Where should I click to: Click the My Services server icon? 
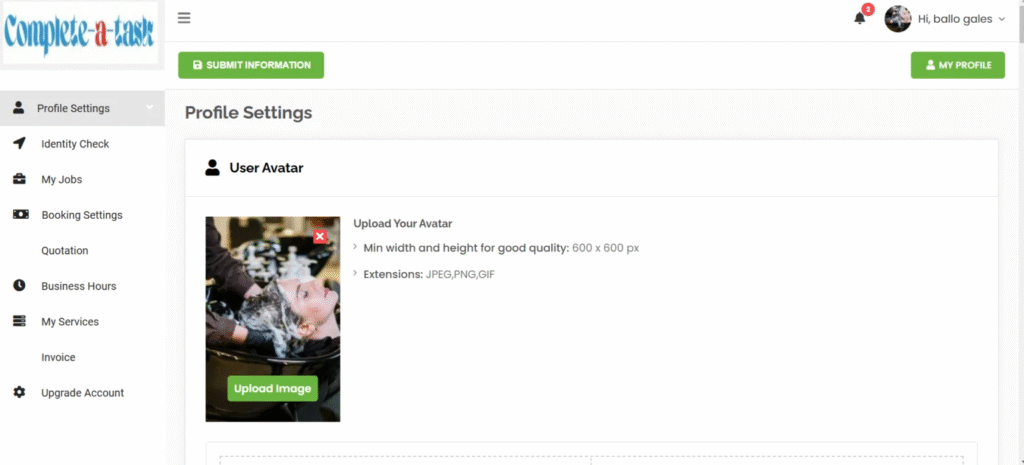20,321
